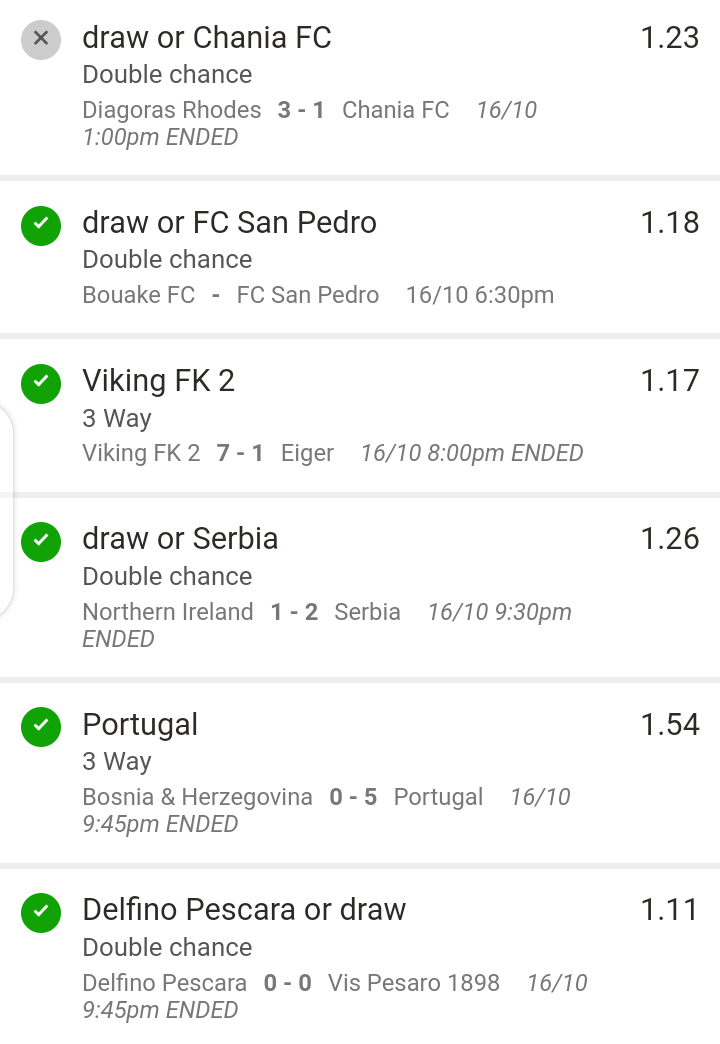Open the 'Viking FK 2' selection title

tap(158, 381)
